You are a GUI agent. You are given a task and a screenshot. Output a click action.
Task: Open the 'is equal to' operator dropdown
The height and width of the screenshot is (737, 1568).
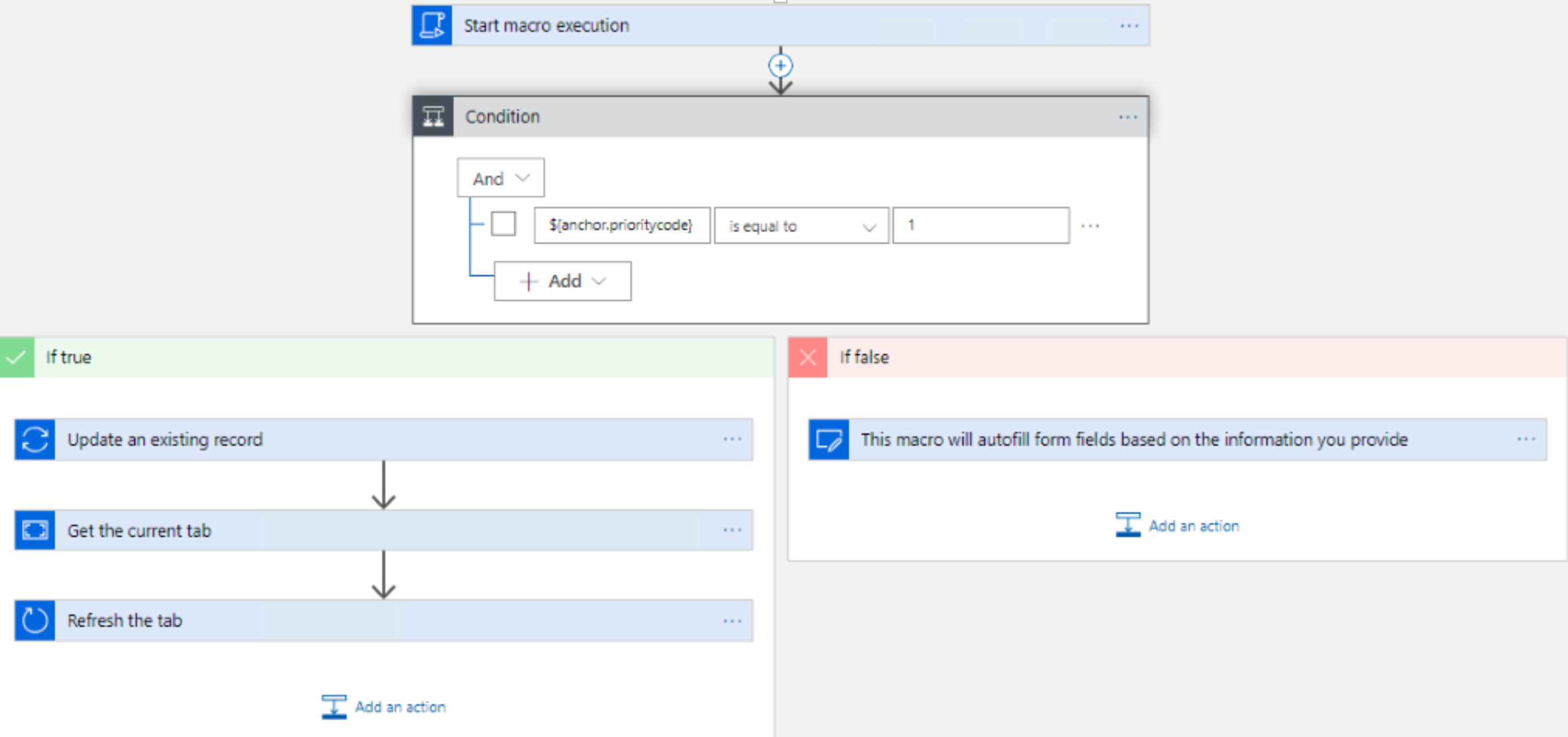pos(801,226)
